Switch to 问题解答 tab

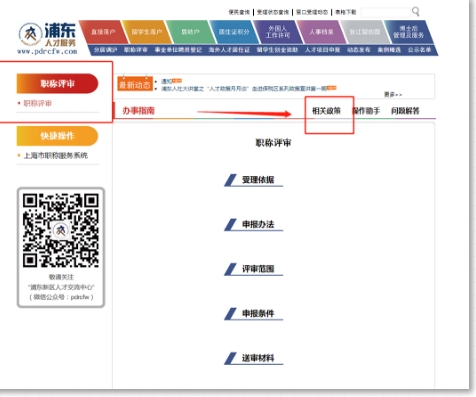405,111
